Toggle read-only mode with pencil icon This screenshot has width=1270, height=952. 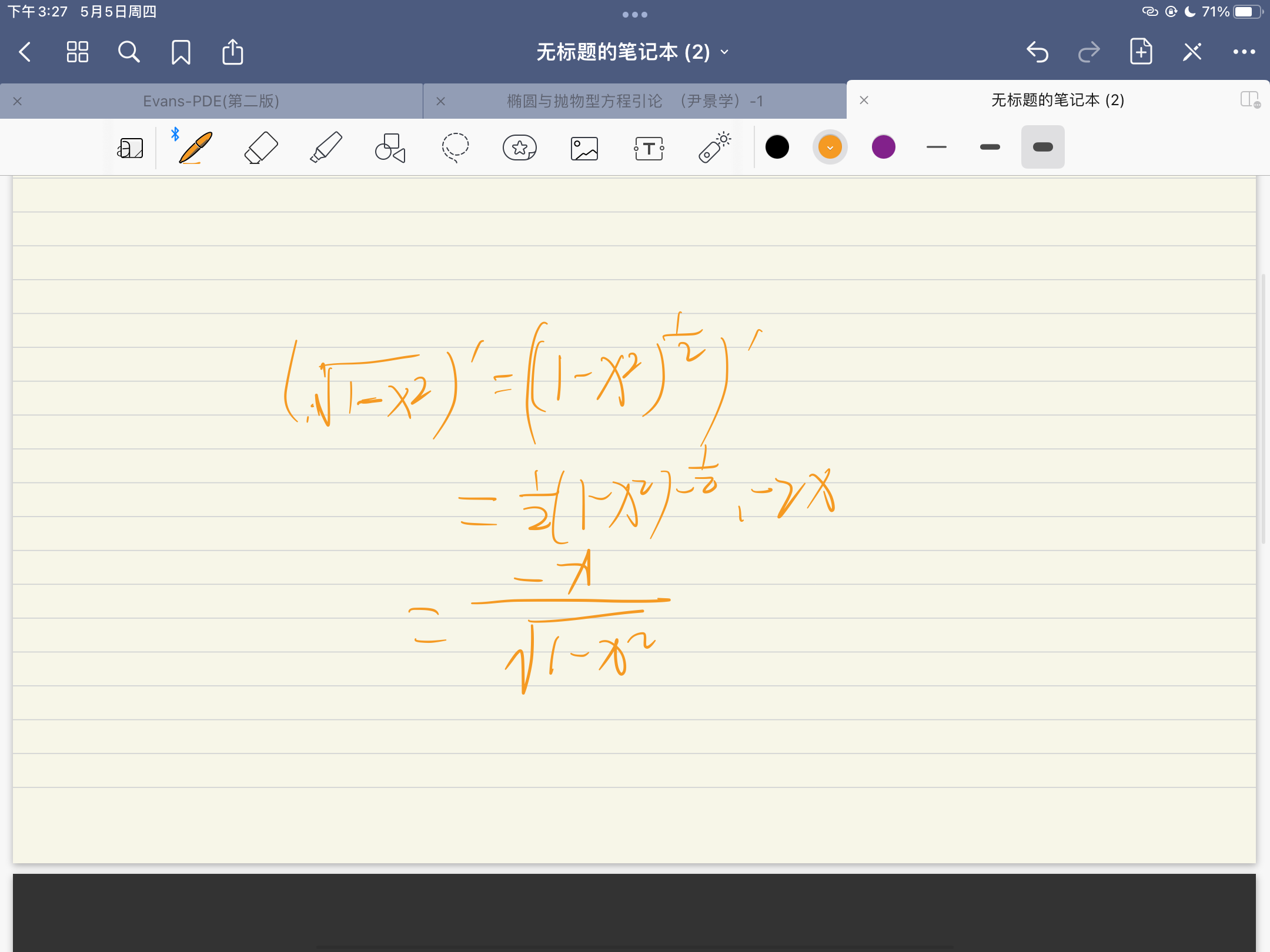pos(1192,52)
